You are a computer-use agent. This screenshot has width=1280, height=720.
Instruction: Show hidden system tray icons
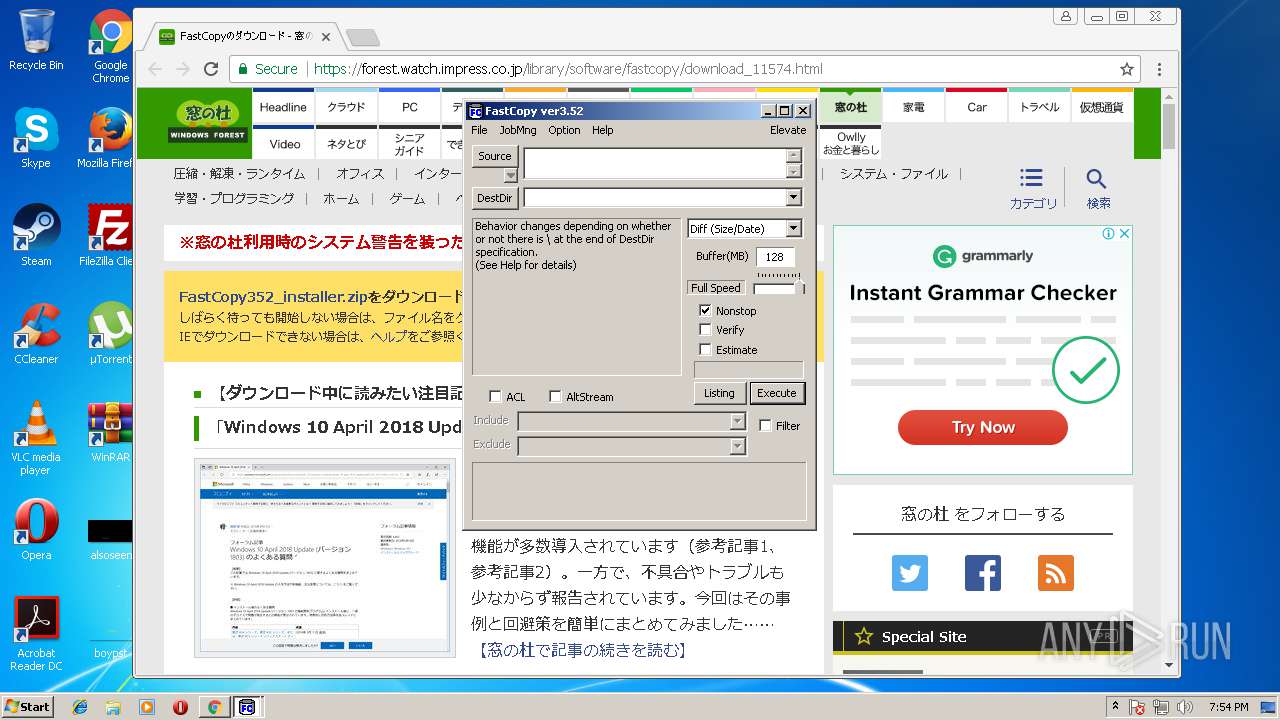(x=1114, y=707)
